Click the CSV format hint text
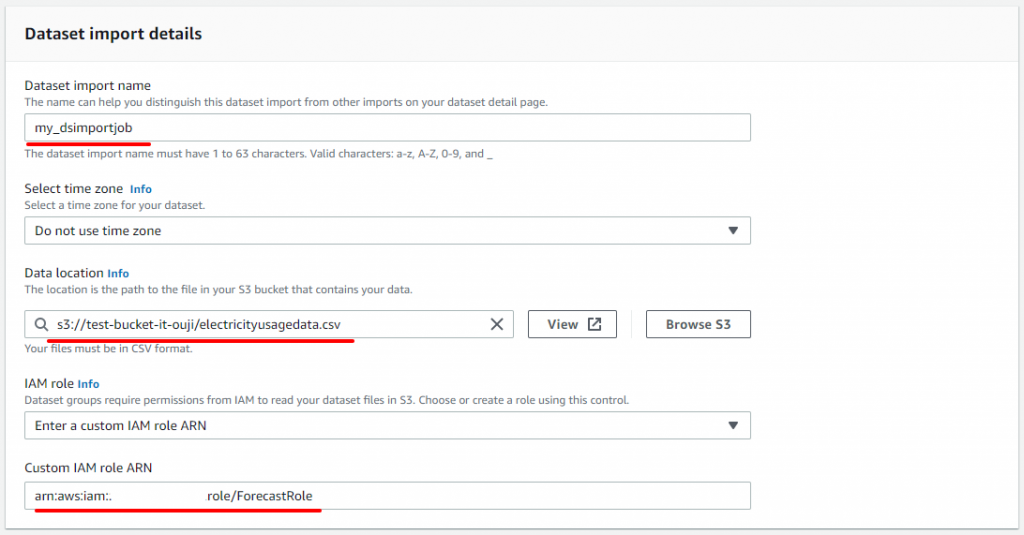The width and height of the screenshot is (1024, 535). pos(108,349)
